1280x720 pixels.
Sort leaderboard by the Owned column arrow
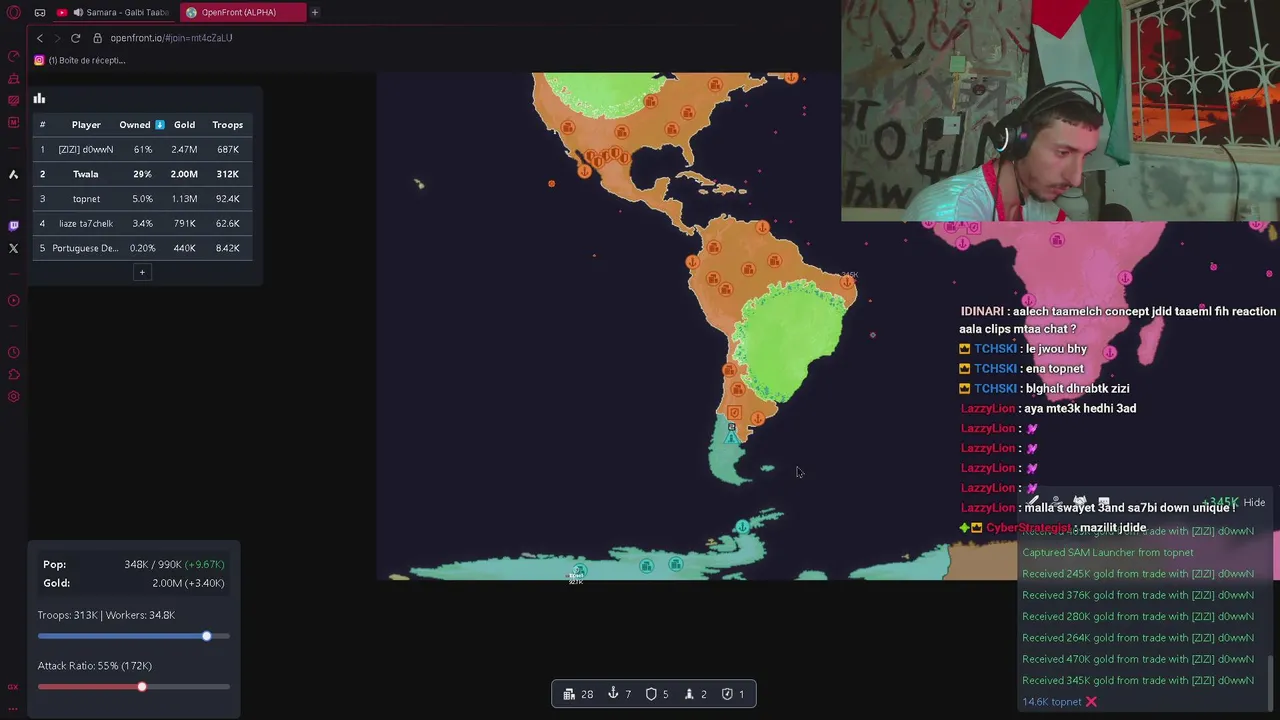pyautogui.click(x=159, y=125)
